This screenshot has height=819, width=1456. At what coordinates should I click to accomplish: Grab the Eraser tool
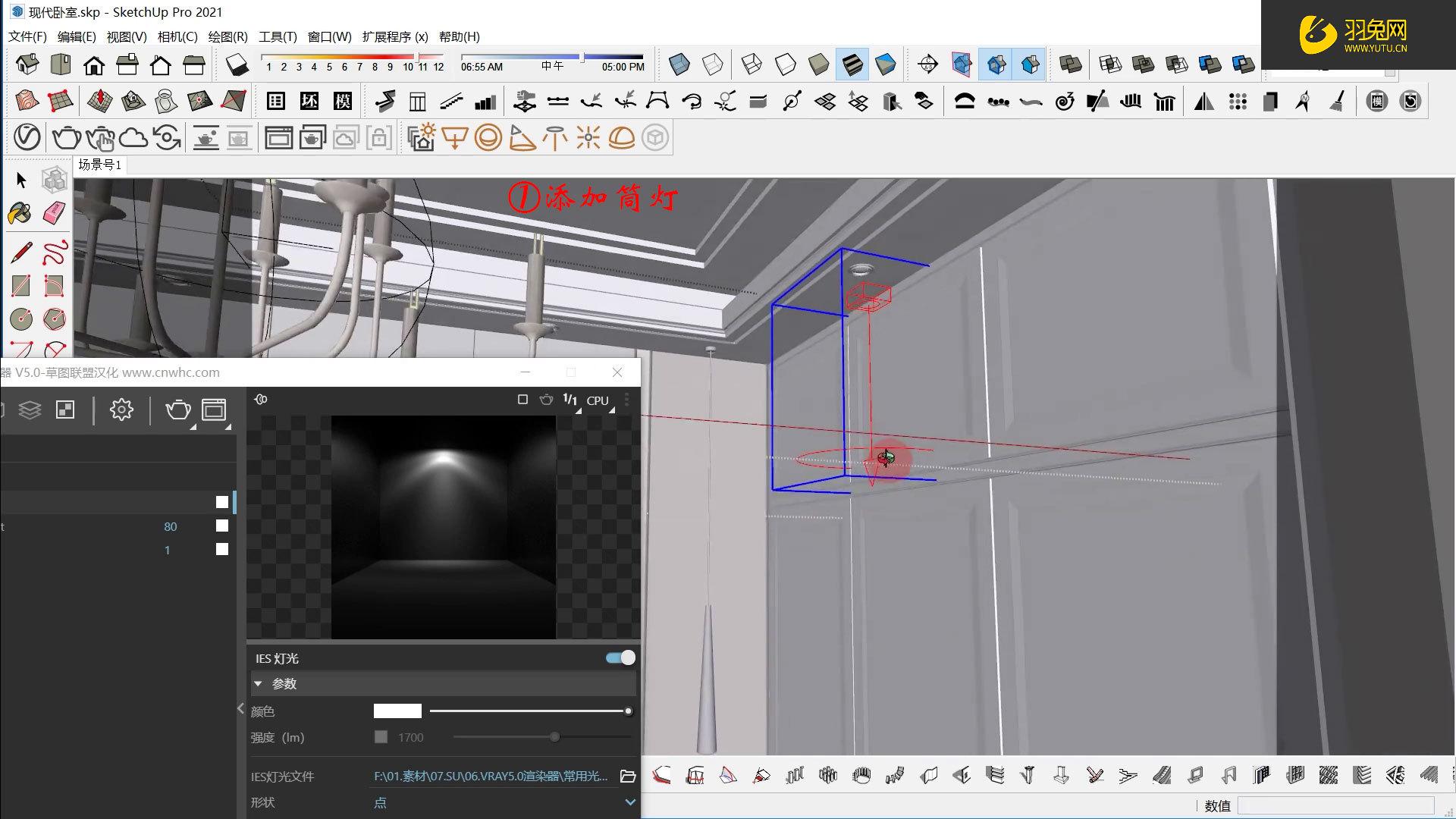pos(52,214)
